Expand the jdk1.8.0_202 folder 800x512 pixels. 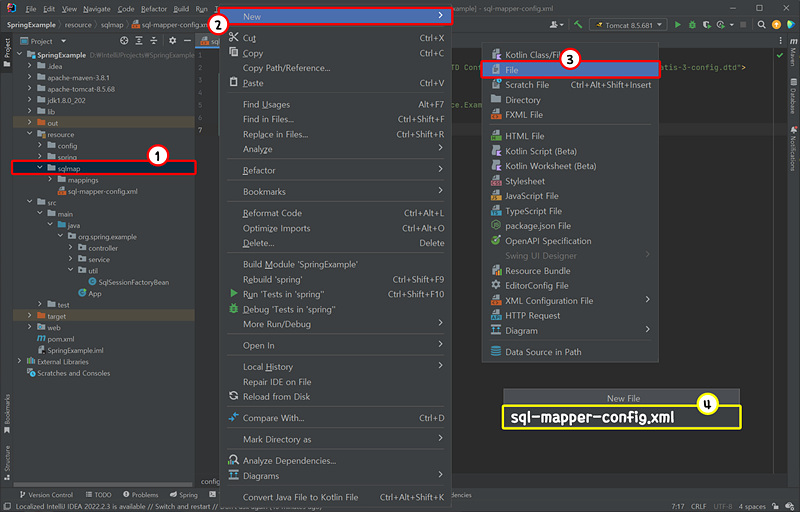30,100
